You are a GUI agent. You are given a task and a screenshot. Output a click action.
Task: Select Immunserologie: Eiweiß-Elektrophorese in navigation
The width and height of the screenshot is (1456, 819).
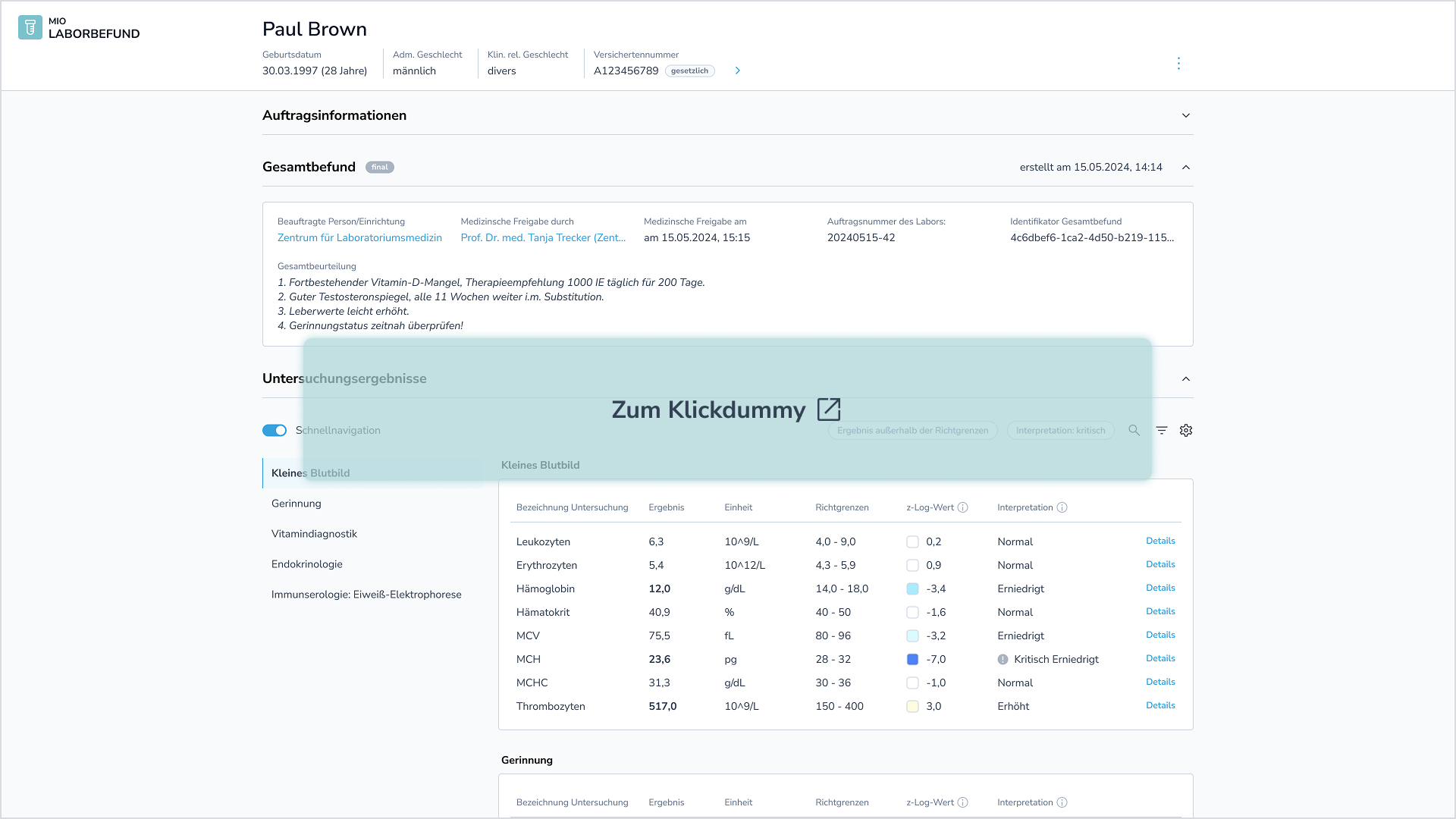click(x=366, y=595)
